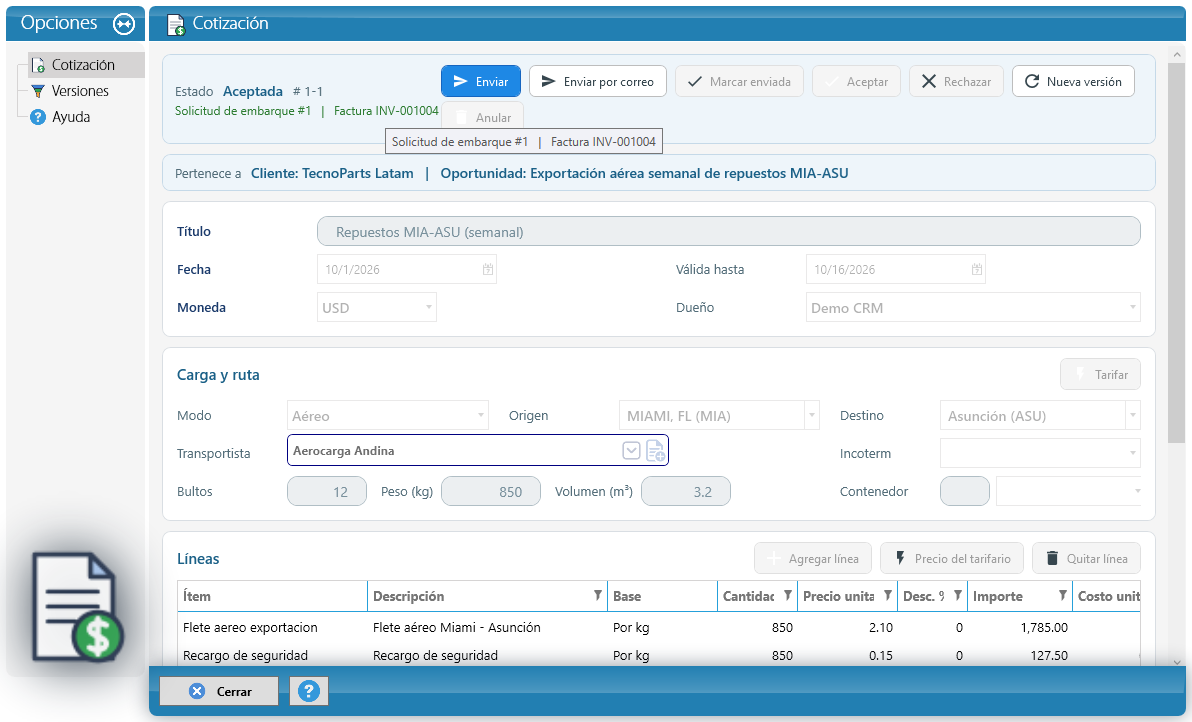Open the Factura INV-001004 link
The width and height of the screenshot is (1192, 722).
point(386,111)
